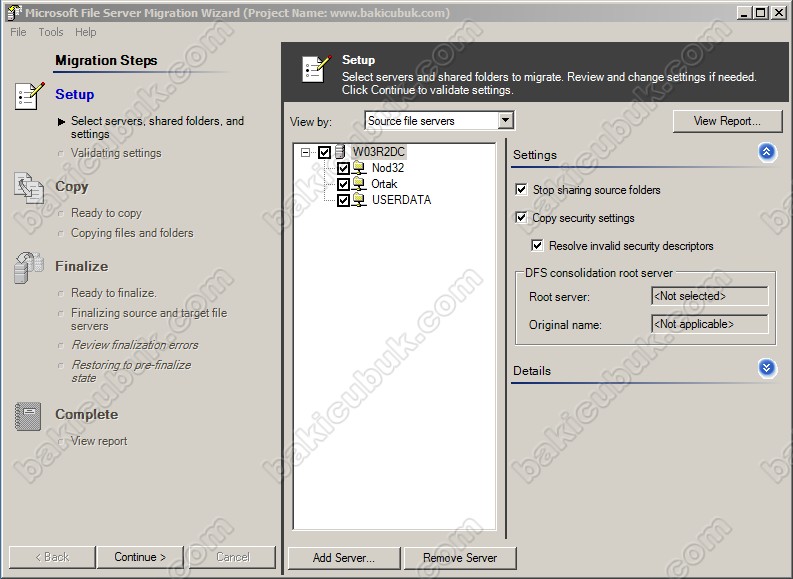Expand the Details section
Screen dimensions: 793x579
(x=767, y=368)
